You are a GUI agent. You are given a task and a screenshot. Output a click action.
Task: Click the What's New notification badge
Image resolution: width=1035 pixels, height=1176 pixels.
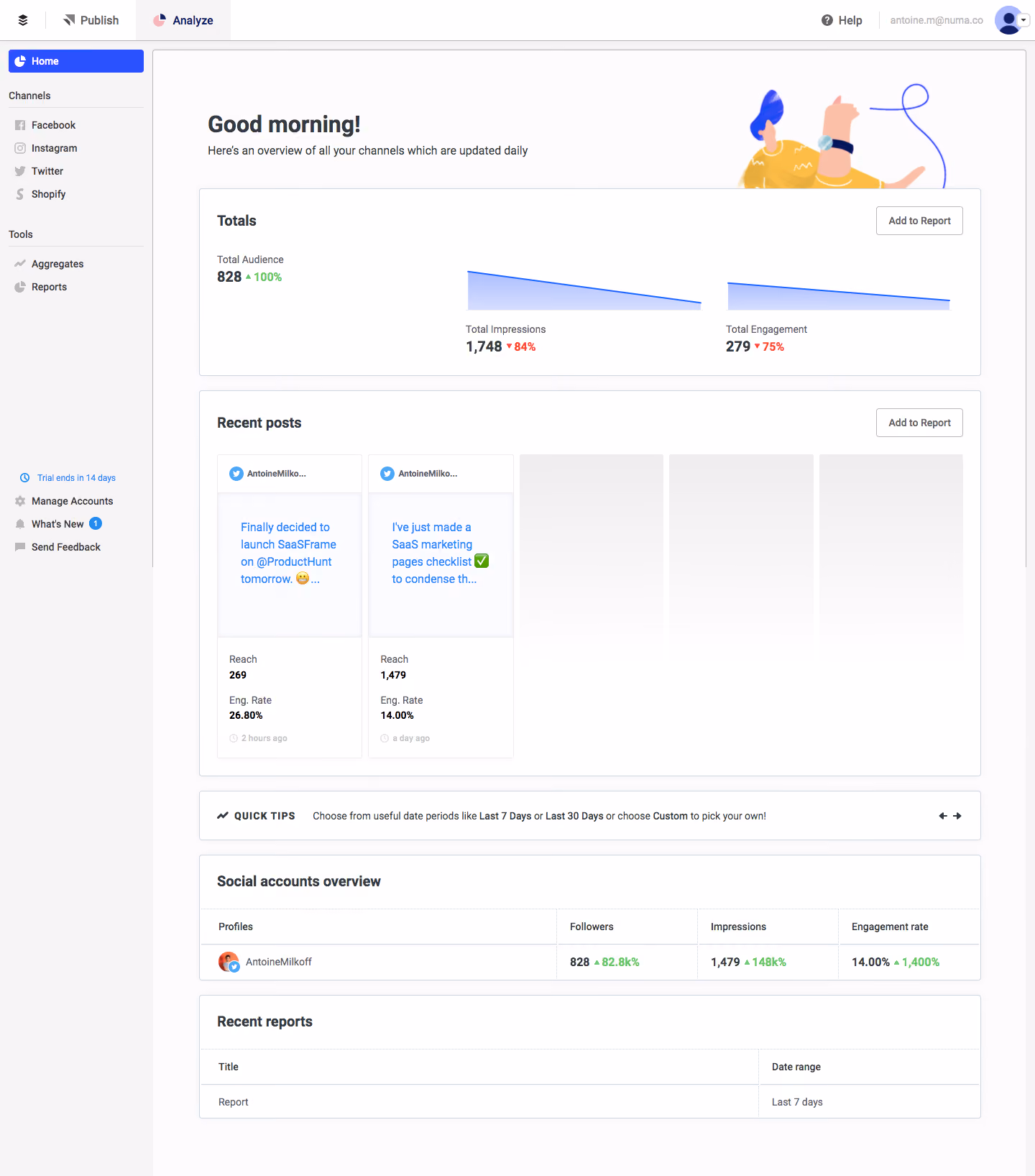pos(96,523)
